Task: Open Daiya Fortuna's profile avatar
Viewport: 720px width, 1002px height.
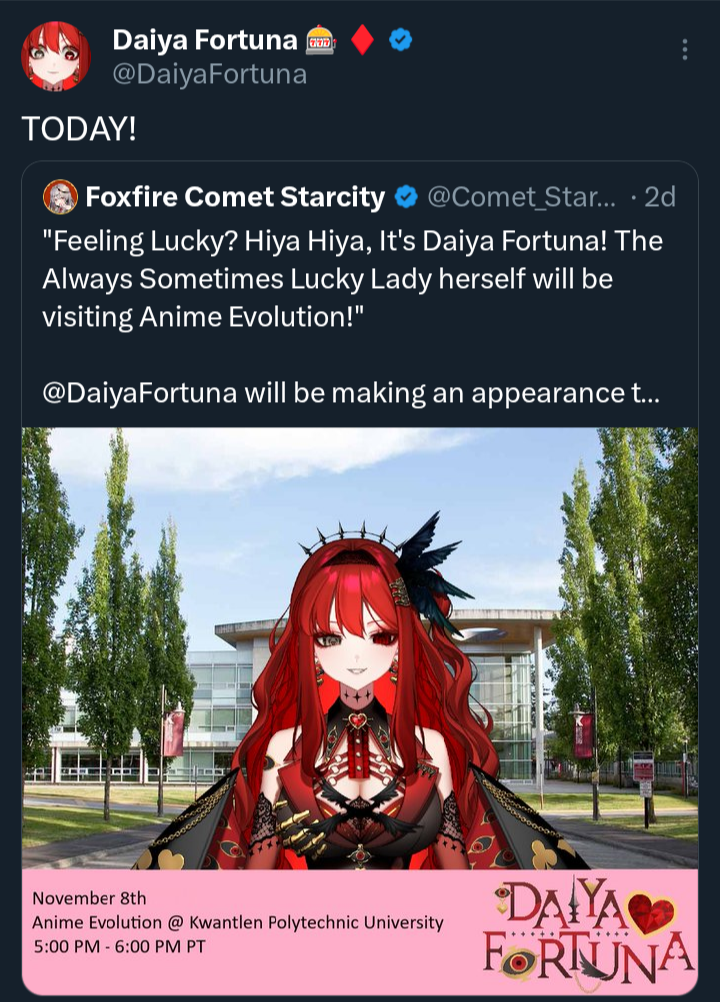Action: (56, 56)
